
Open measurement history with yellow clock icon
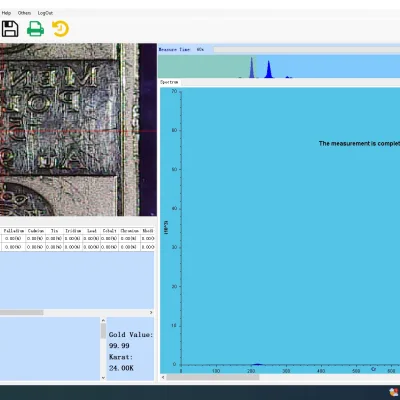point(60,29)
